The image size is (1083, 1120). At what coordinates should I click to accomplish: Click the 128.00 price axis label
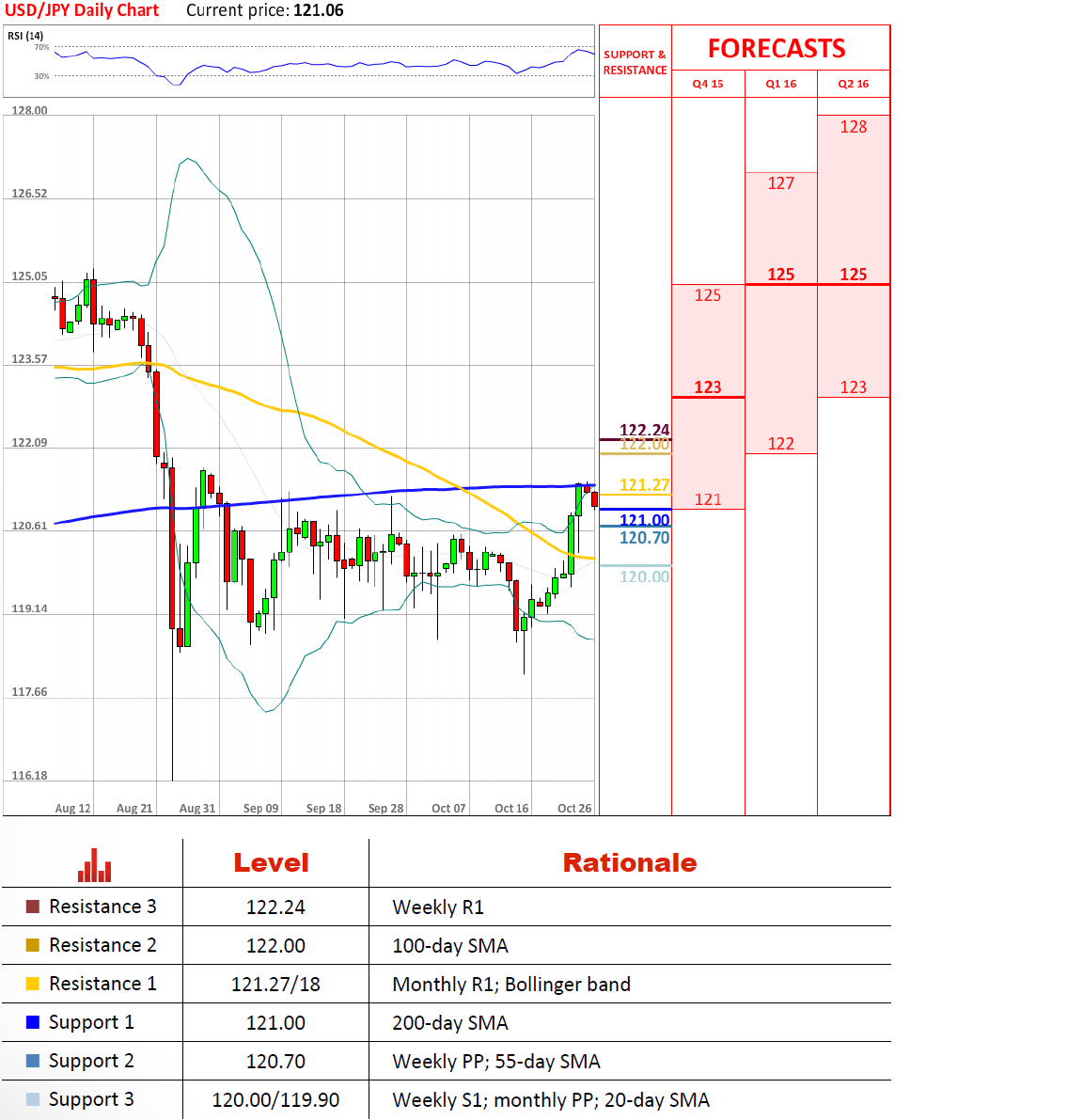tap(29, 111)
